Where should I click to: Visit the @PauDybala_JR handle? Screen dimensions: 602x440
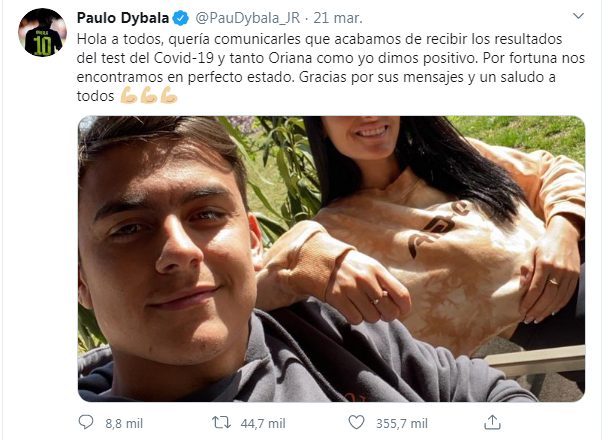pyautogui.click(x=248, y=18)
